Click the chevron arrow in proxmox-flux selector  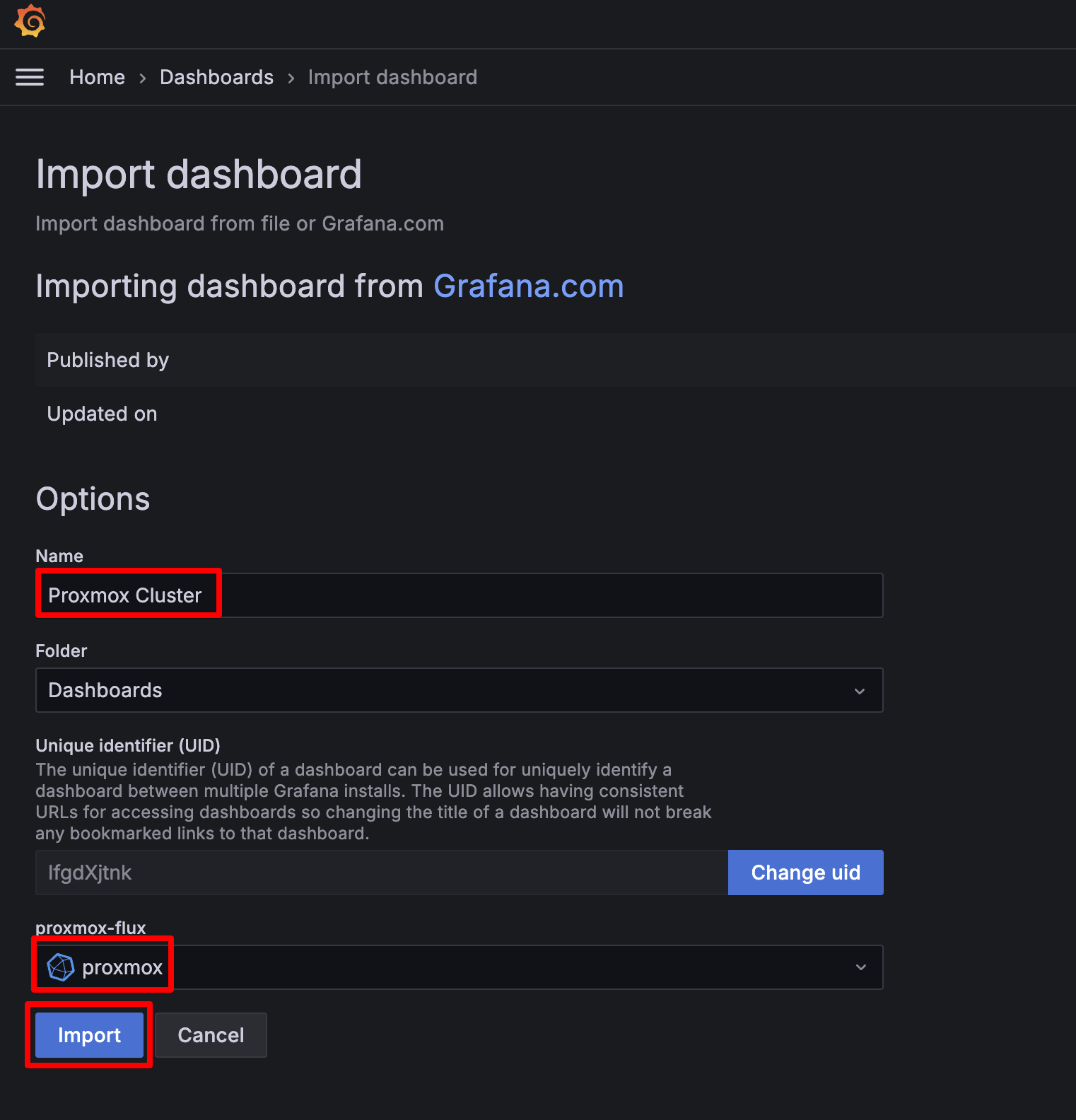pyautogui.click(x=860, y=967)
